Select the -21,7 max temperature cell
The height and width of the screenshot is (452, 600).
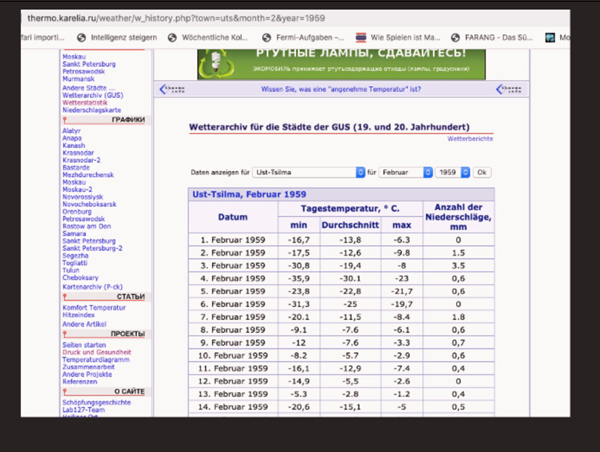coord(402,291)
